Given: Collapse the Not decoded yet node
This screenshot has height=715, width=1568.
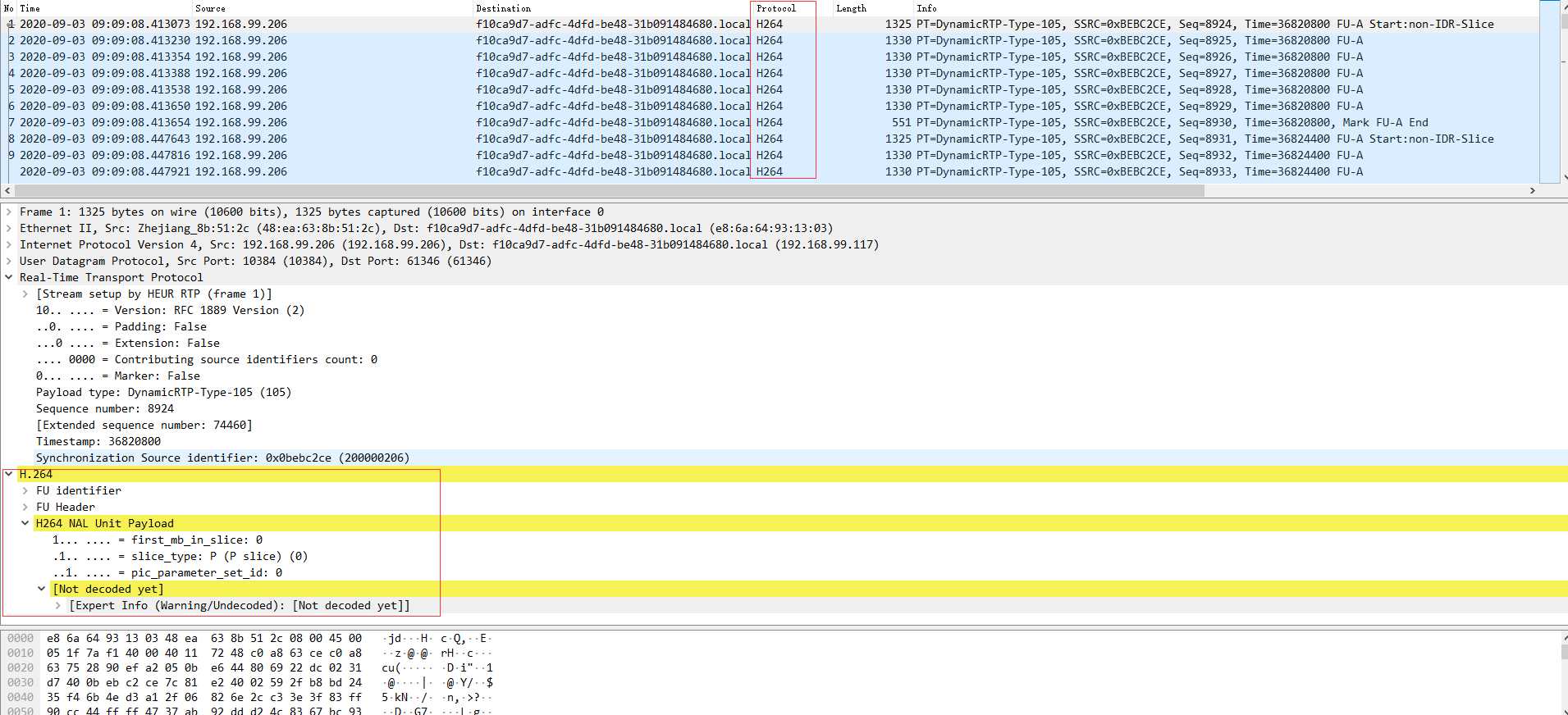Looking at the screenshot, I should (41, 589).
